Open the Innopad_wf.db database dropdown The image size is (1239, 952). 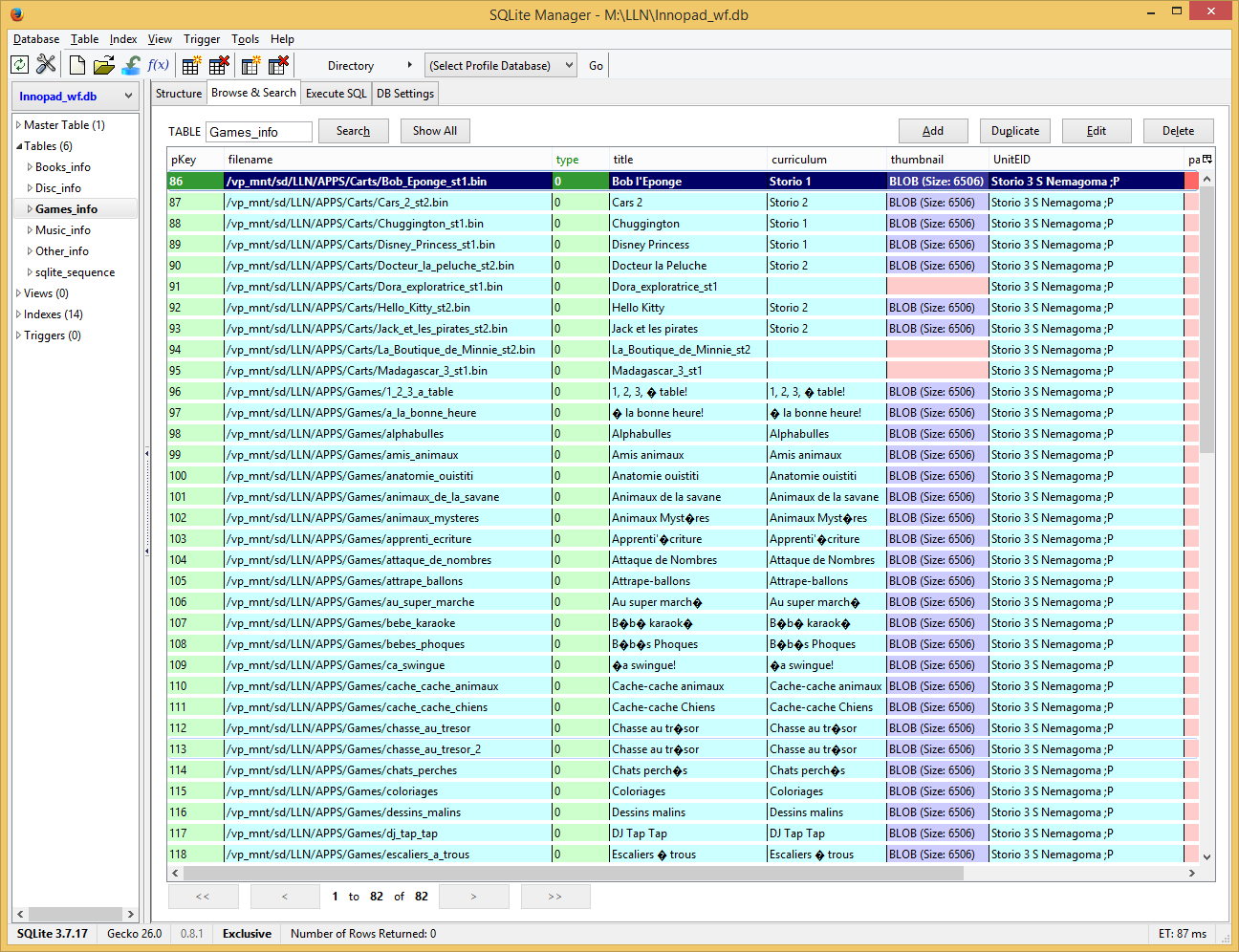pos(76,97)
